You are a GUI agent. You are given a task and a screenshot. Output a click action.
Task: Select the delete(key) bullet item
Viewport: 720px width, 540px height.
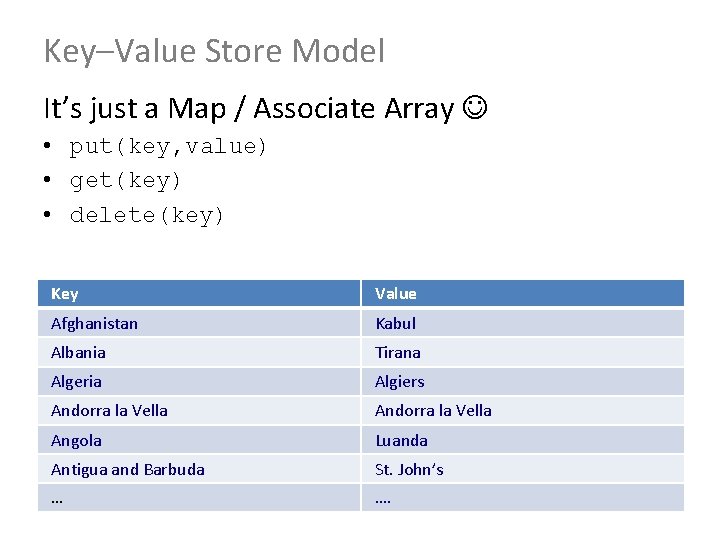click(147, 215)
